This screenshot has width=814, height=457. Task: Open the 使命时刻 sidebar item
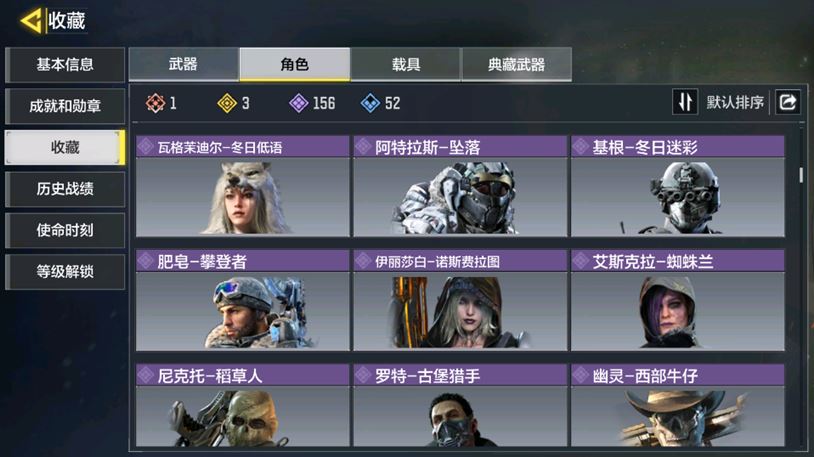(x=65, y=230)
